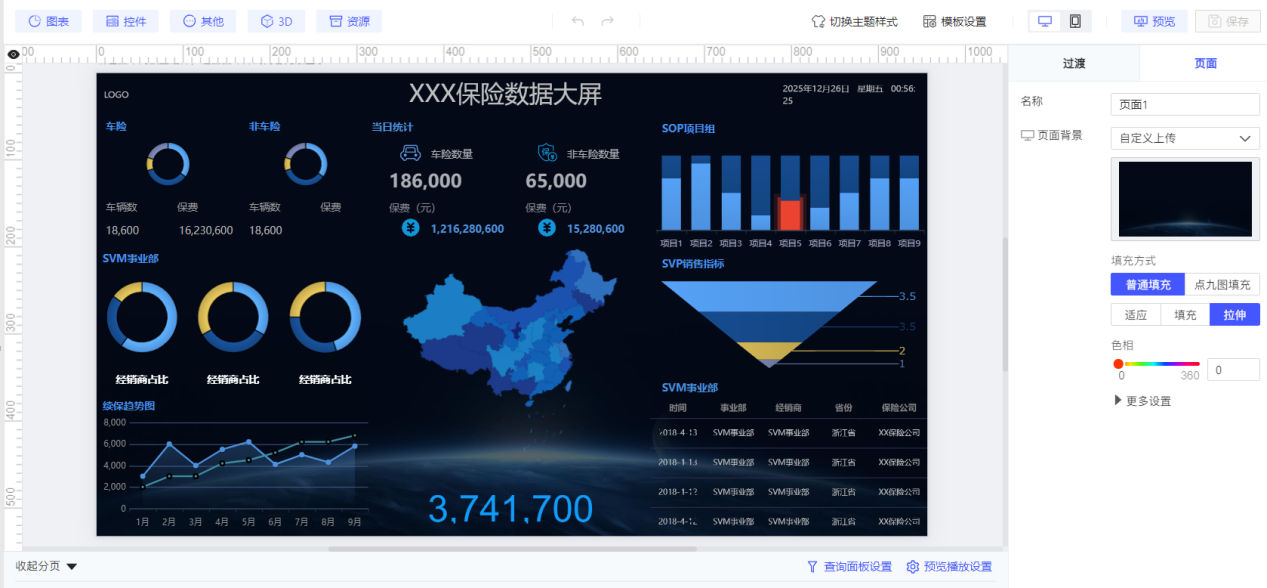The height and width of the screenshot is (588, 1267).
Task: Click the red 项目5 bar in chart
Action: click(x=790, y=215)
